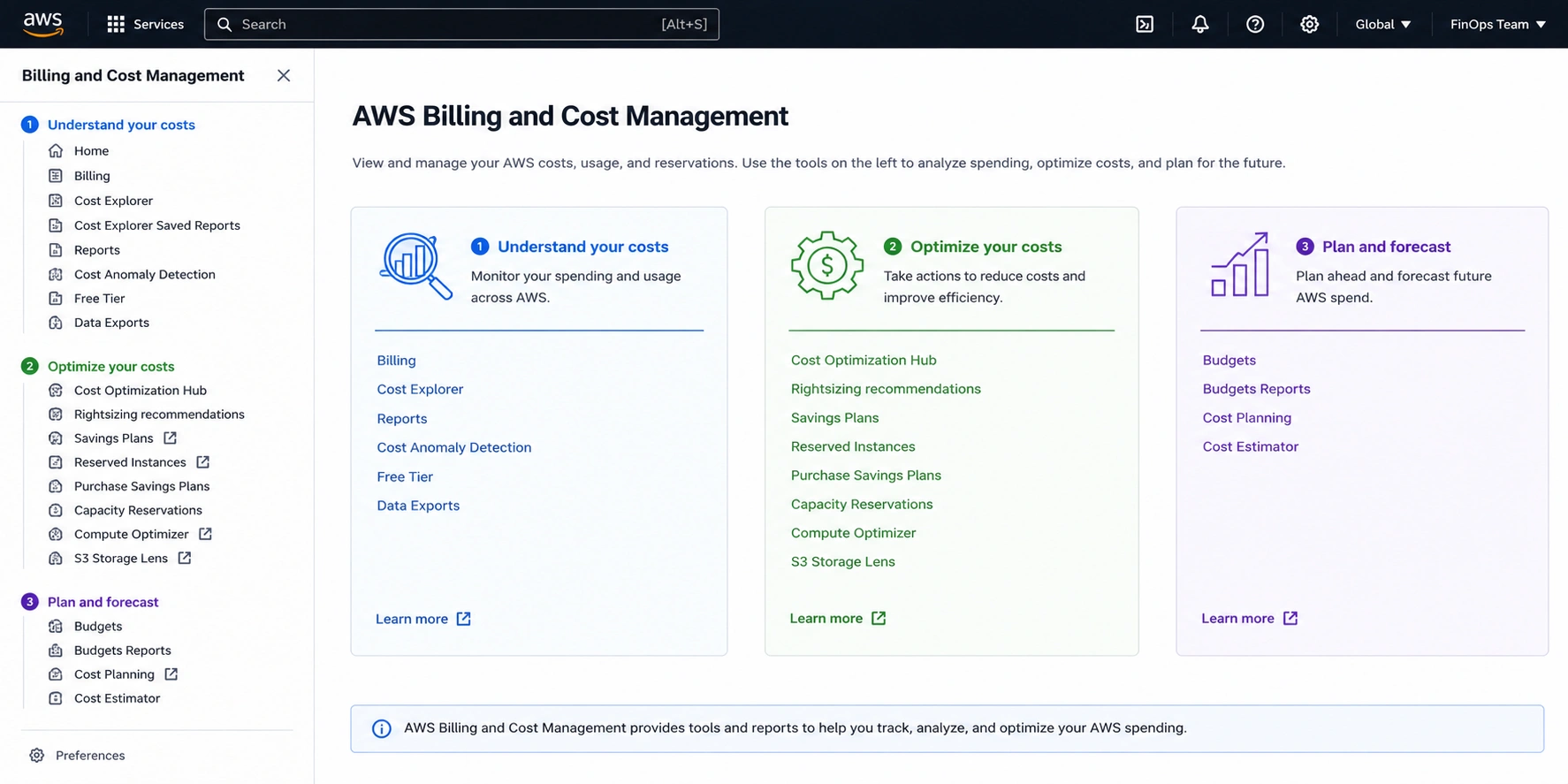
Task: Open Cost Anomaly Detection card link
Action: tap(453, 447)
